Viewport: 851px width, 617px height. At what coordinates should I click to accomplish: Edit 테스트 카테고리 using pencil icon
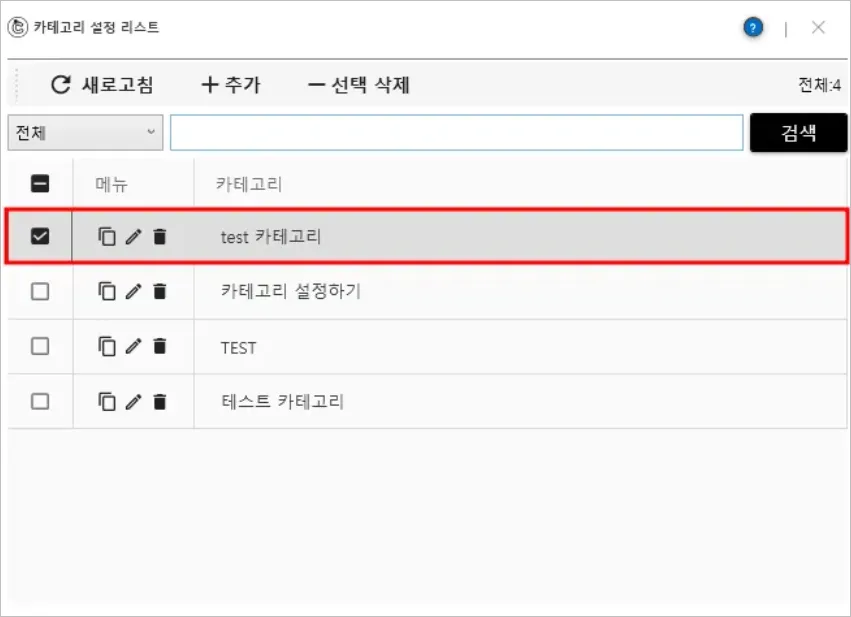(x=134, y=402)
